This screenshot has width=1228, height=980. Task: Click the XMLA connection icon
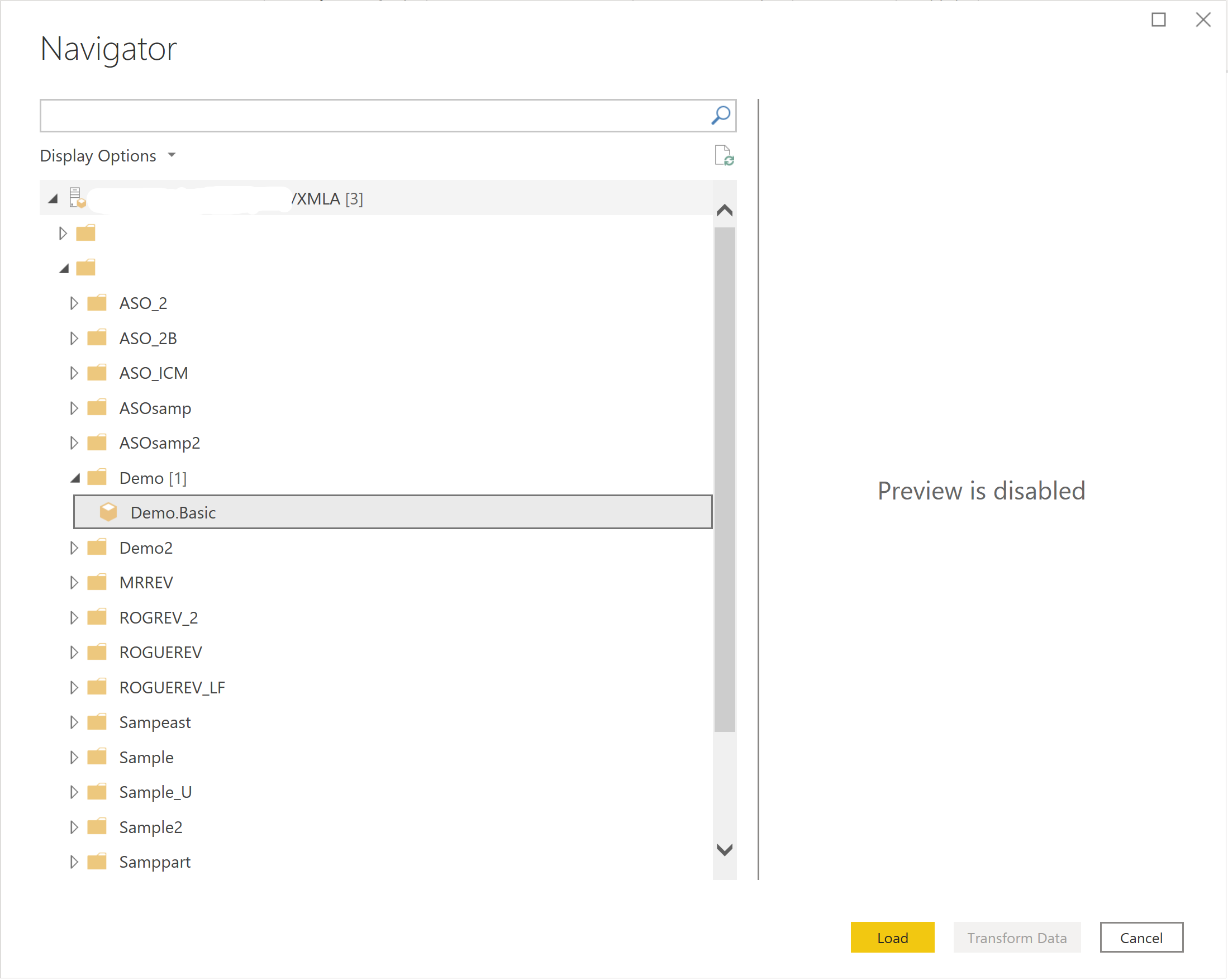coord(78,197)
